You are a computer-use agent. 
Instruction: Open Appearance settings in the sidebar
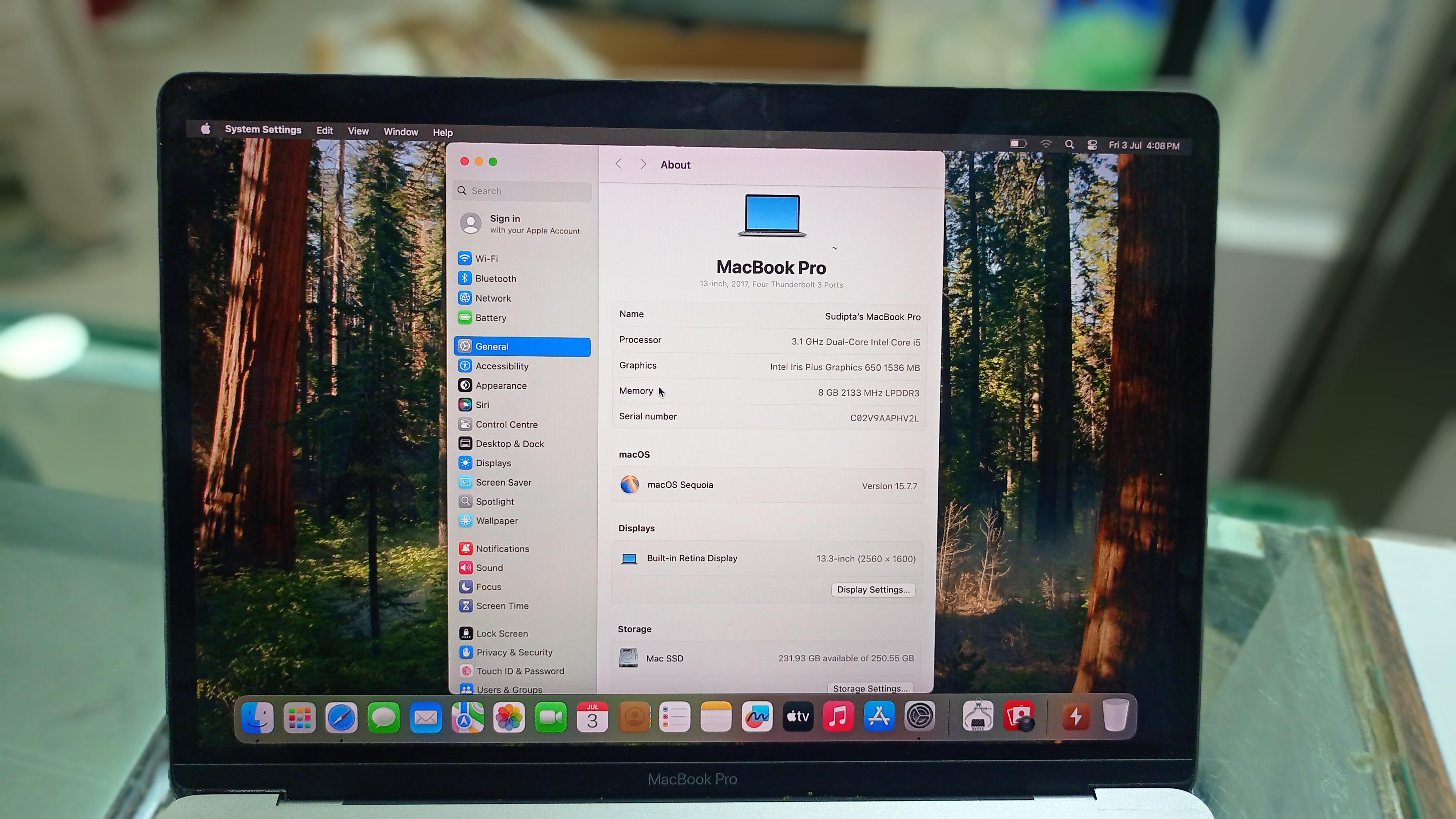tap(522, 385)
